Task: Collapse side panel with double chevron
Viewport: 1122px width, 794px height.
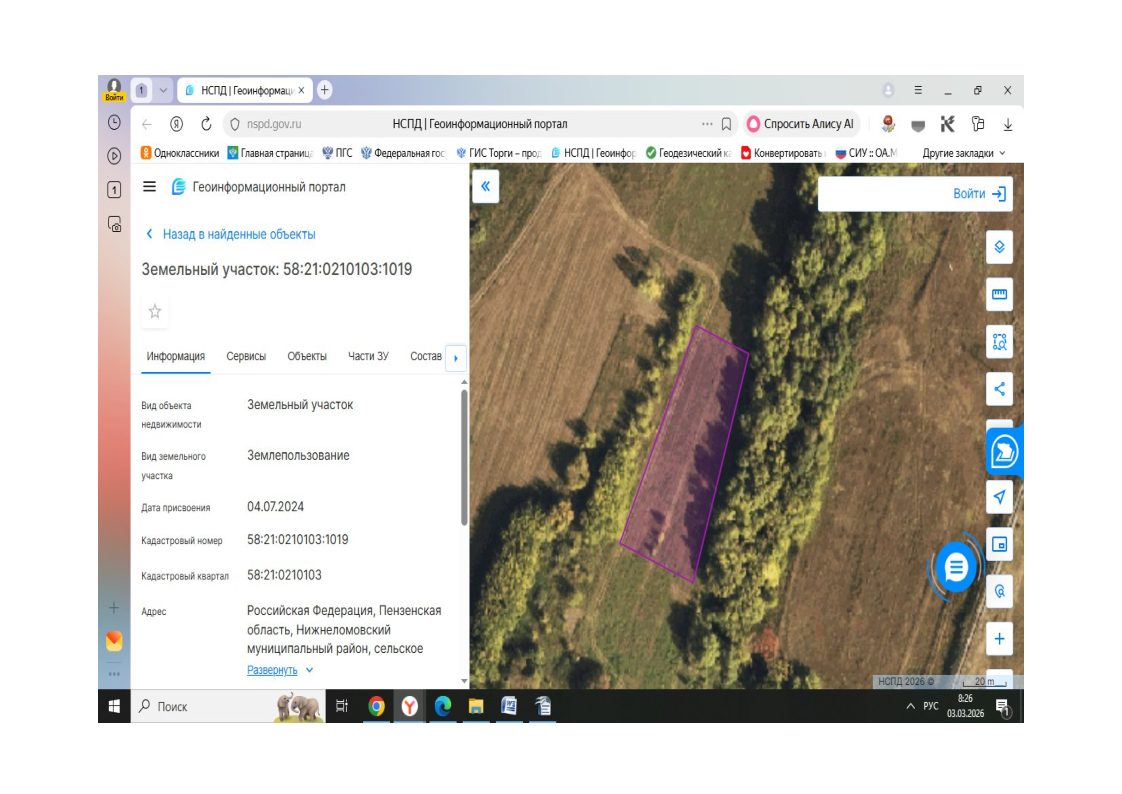Action: [x=485, y=187]
